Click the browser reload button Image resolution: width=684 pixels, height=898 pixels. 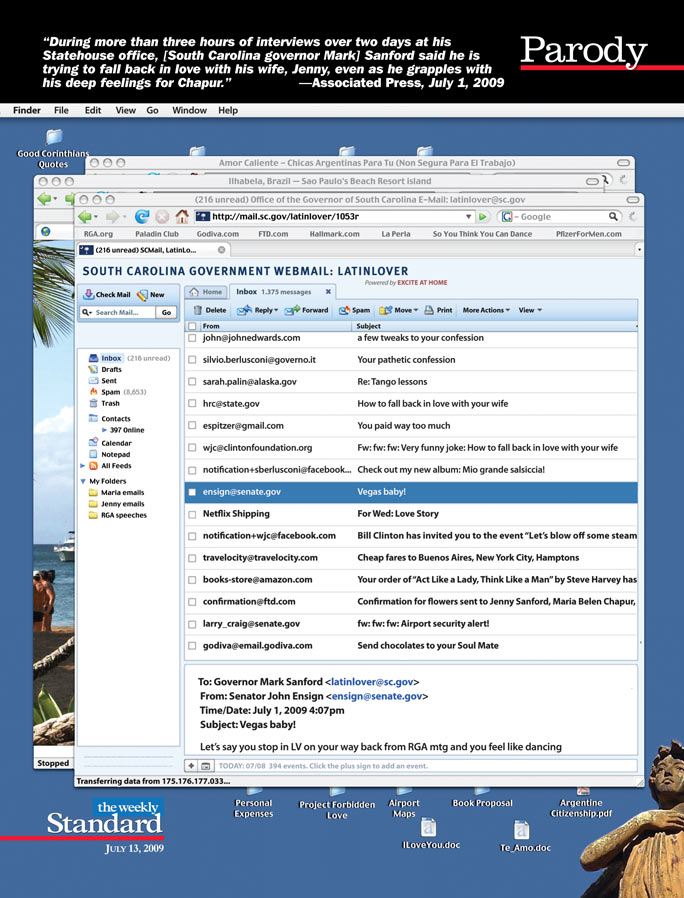point(141,216)
